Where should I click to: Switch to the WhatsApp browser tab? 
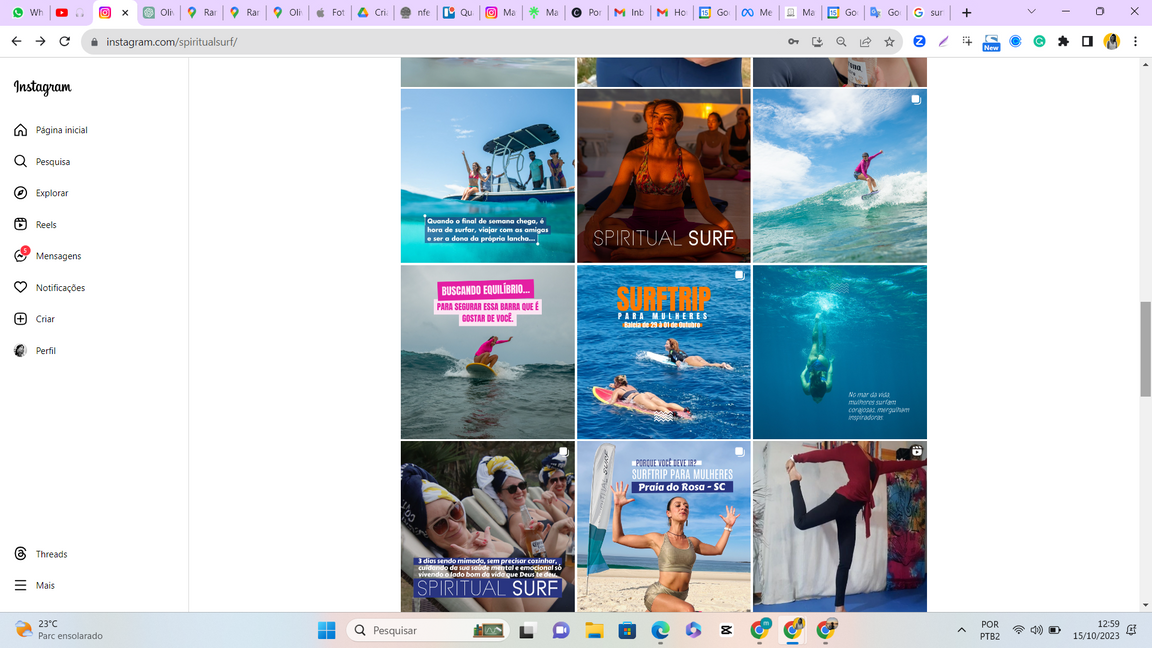[27, 13]
